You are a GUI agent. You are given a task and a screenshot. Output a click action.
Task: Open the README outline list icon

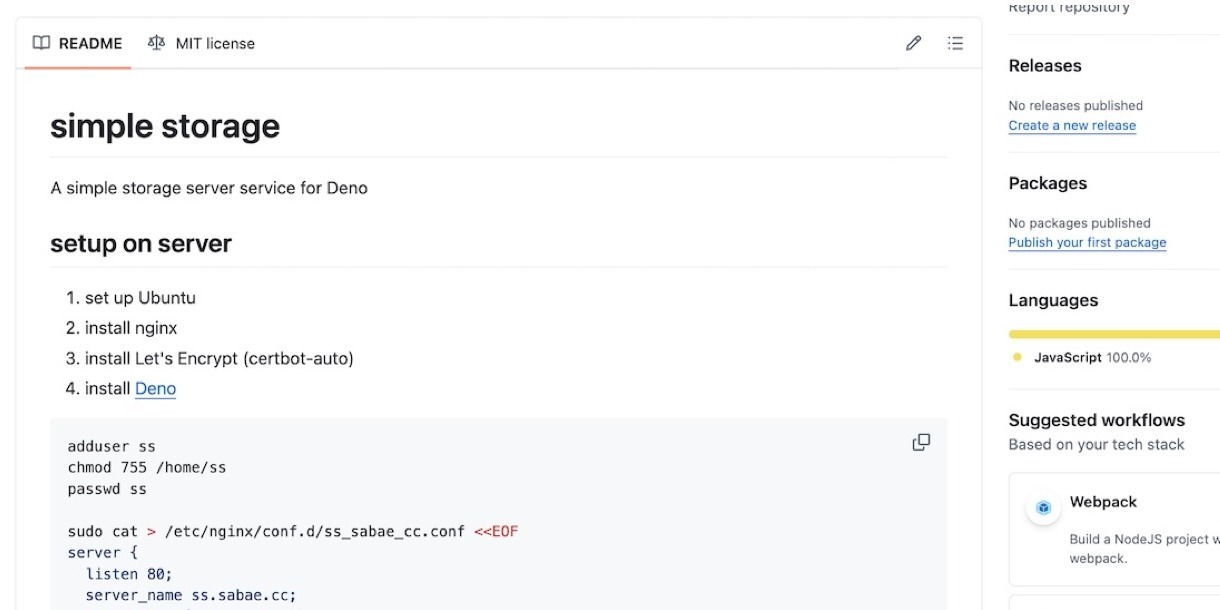tap(956, 43)
